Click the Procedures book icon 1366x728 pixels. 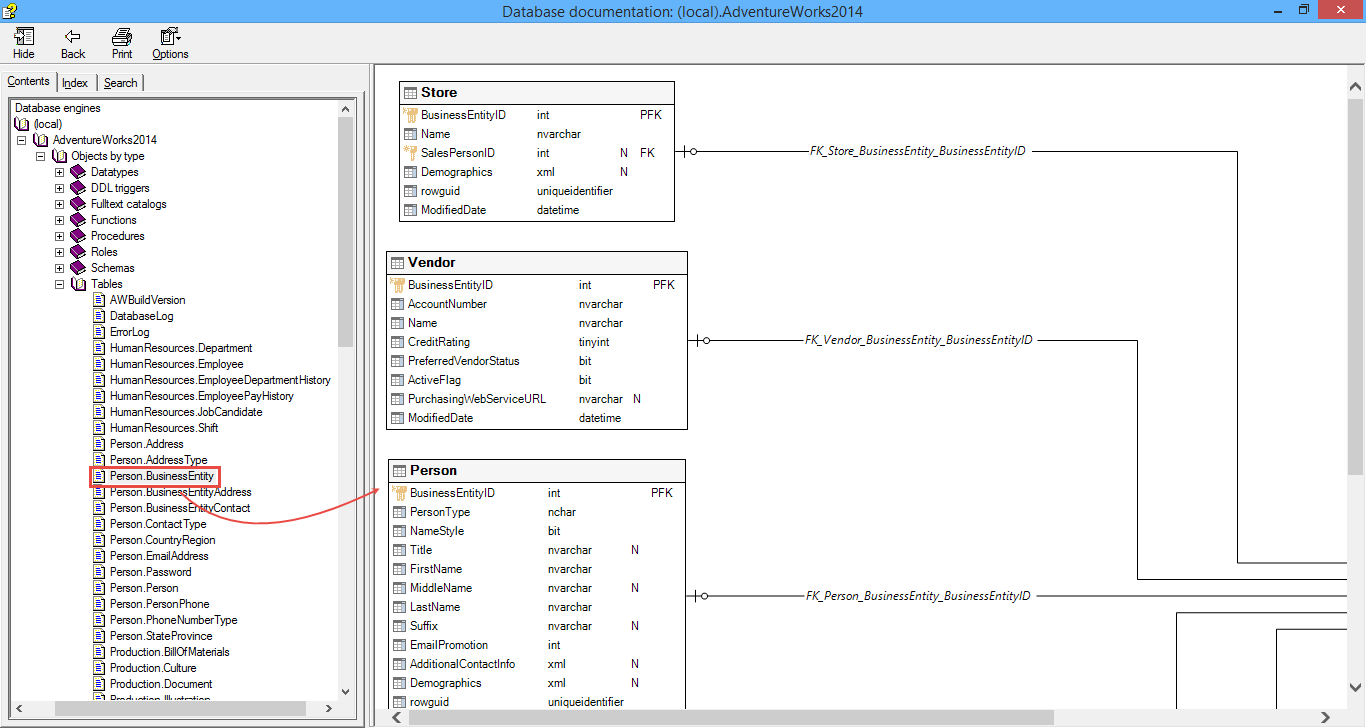[x=79, y=236]
